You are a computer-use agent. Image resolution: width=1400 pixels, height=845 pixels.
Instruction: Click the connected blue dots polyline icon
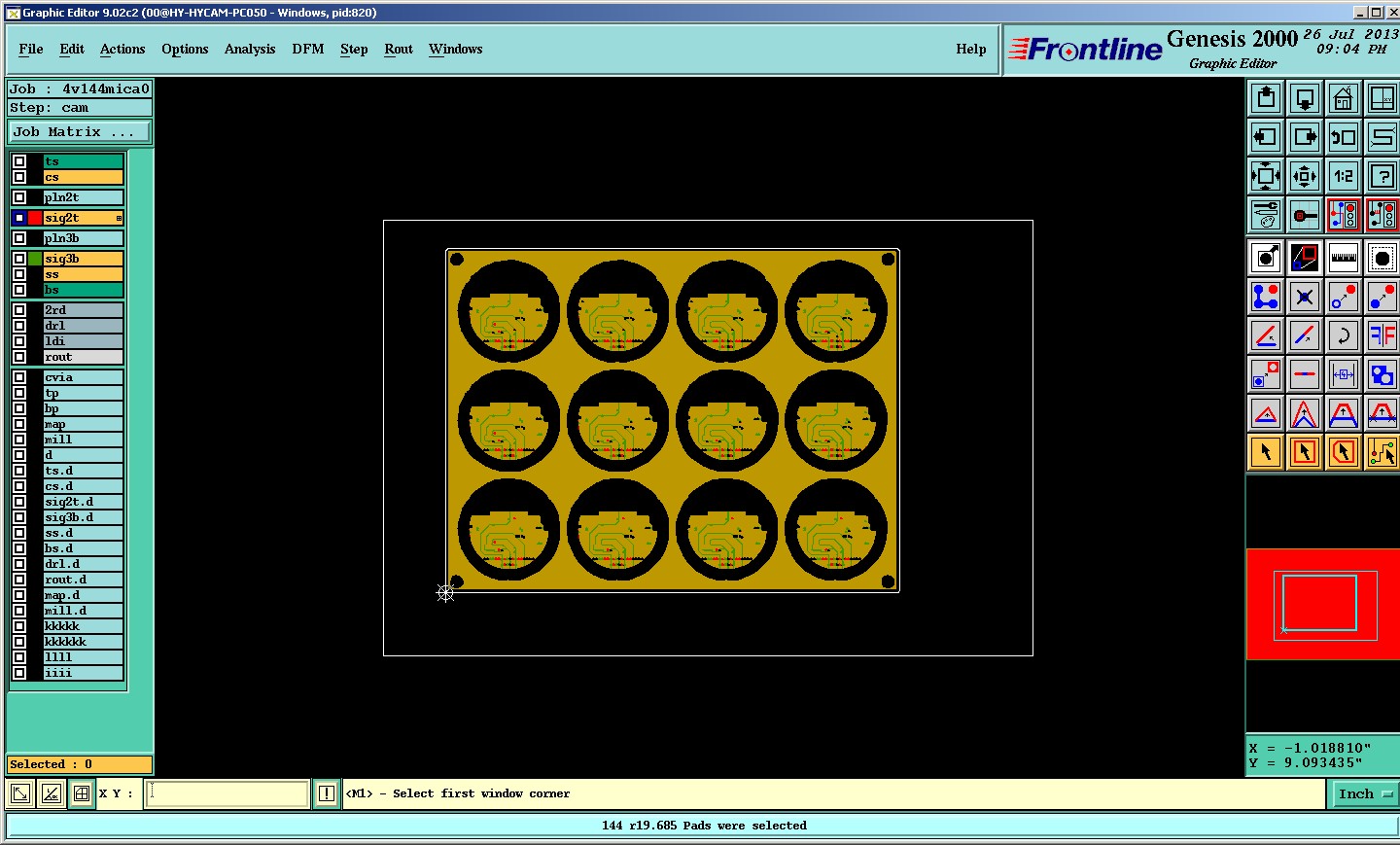[x=1266, y=297]
